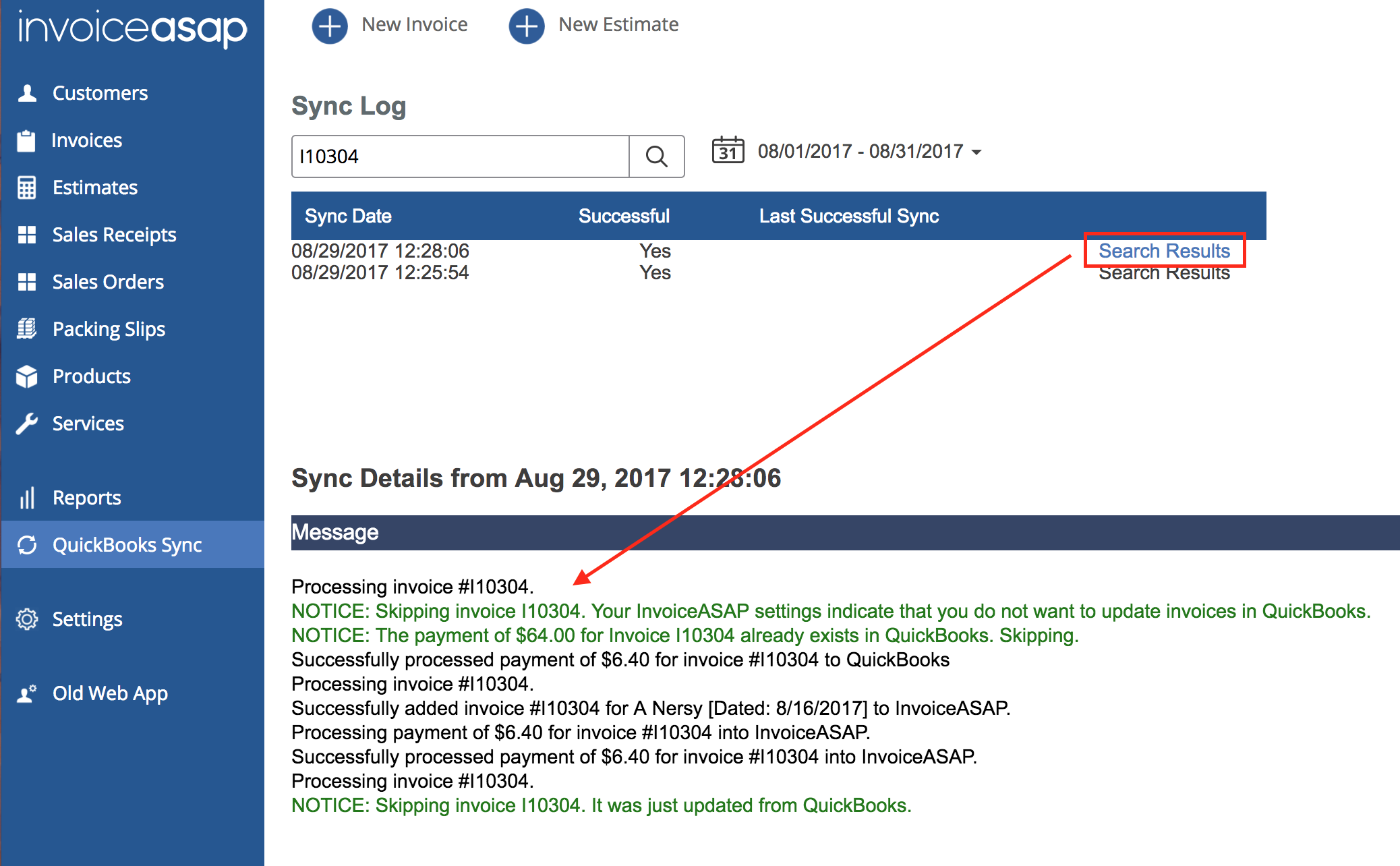
Task: Open Sales Orders section
Action: point(108,282)
